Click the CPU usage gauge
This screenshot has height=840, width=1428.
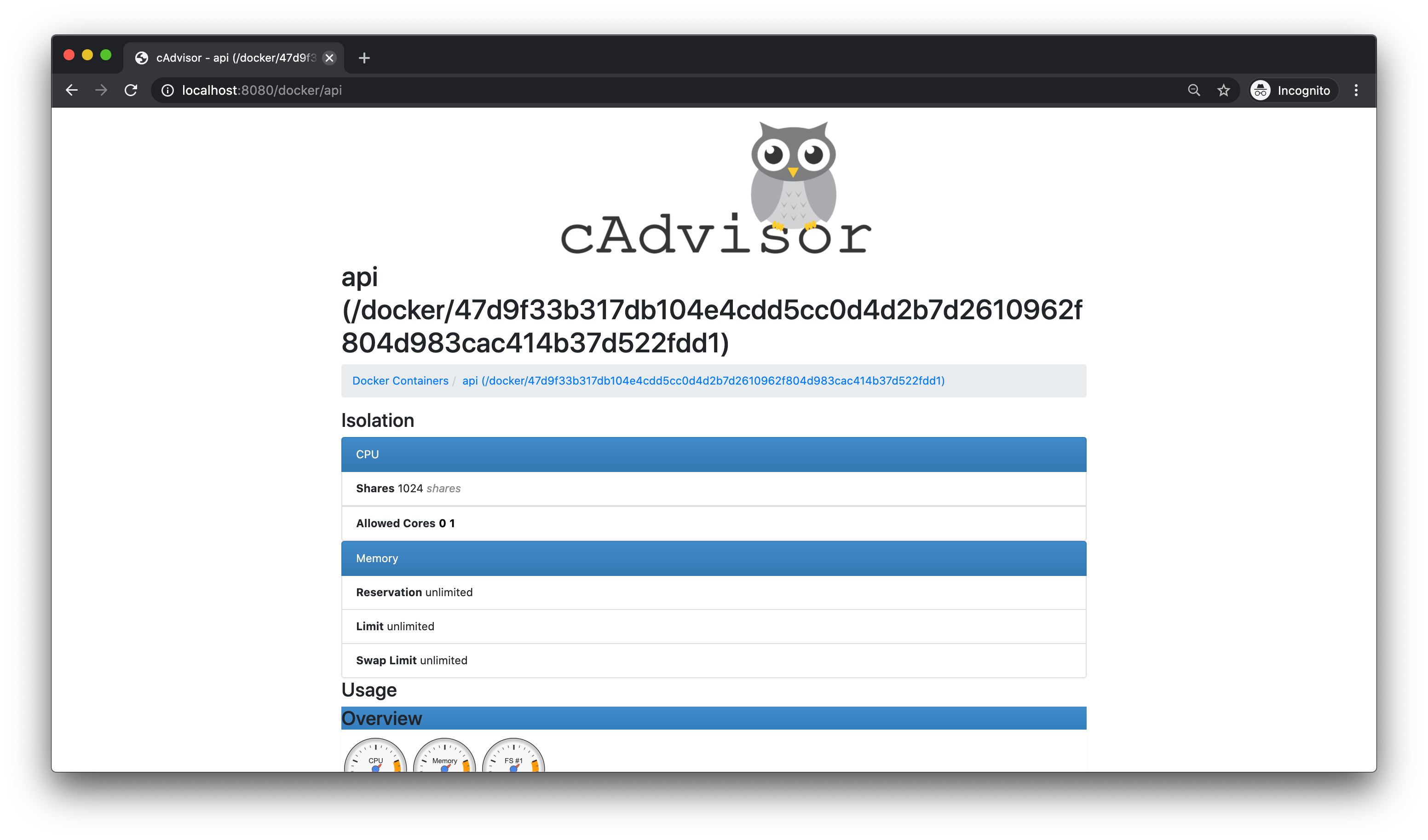pos(375,755)
